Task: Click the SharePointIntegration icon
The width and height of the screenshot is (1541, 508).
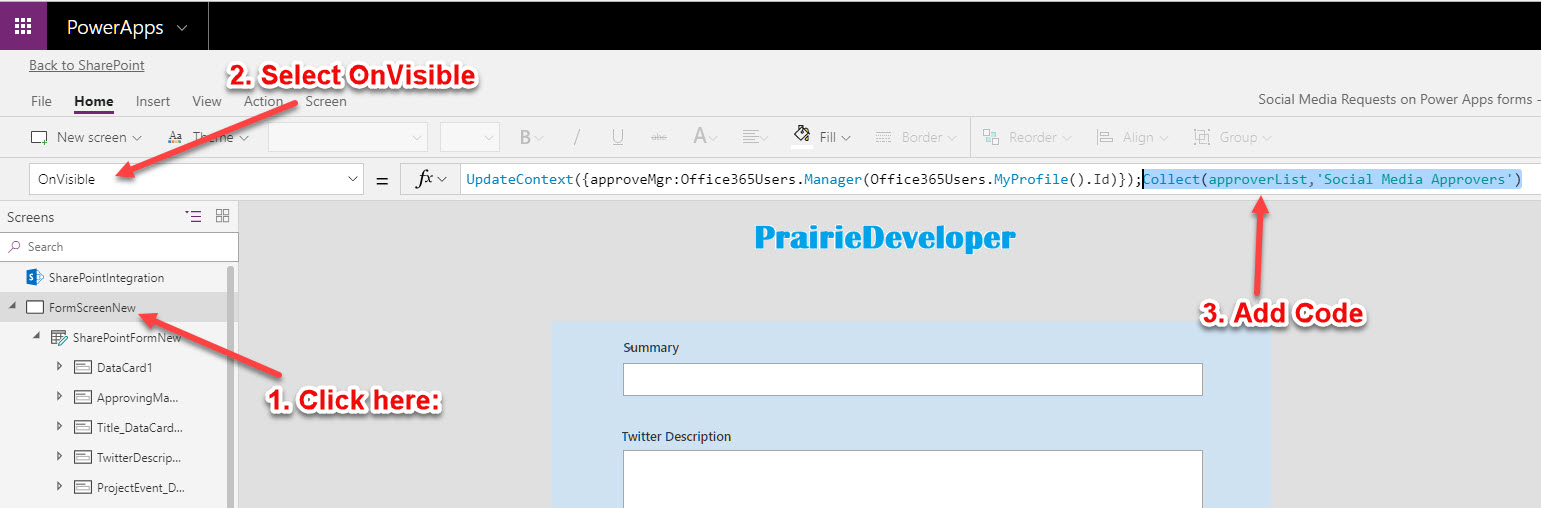Action: pos(35,277)
